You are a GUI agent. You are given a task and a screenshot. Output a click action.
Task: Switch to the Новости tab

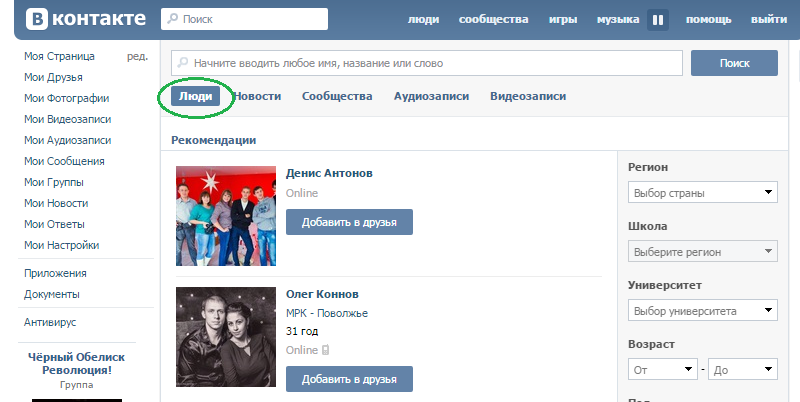pos(258,97)
